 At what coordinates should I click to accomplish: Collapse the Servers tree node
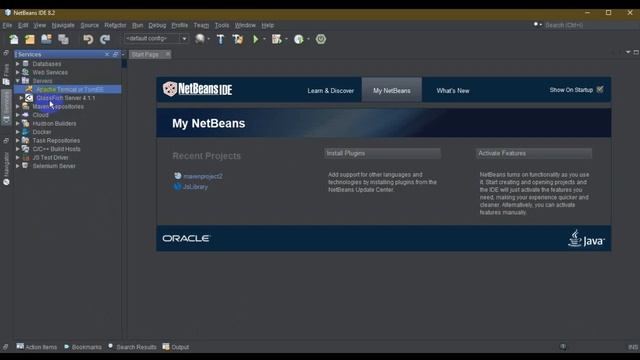pyautogui.click(x=18, y=81)
